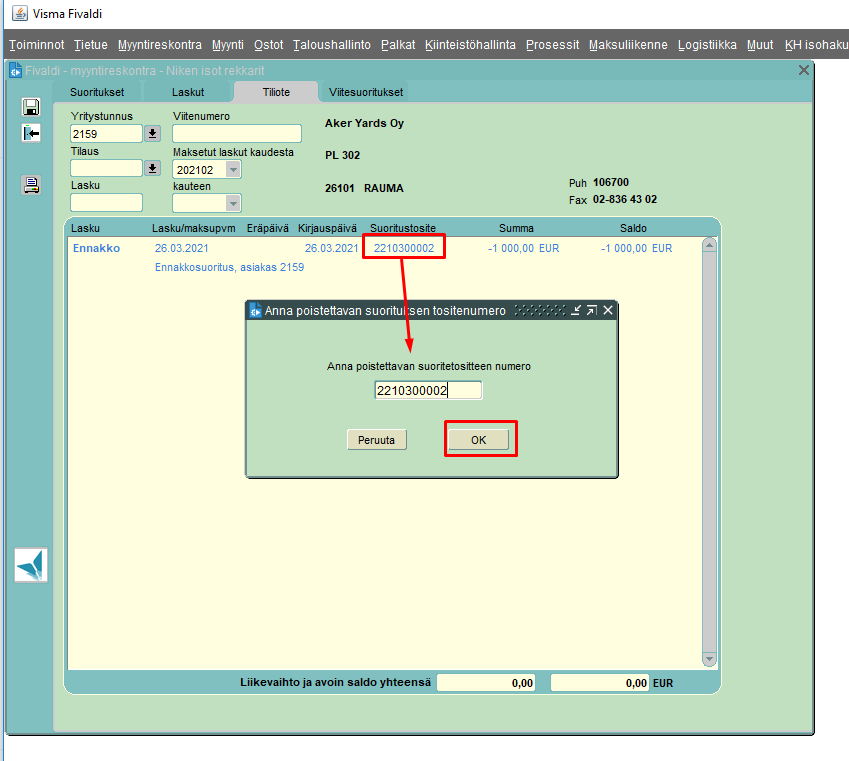Screen dimensions: 849x761
Task: Click the Java icon in title bar
Action: tap(19, 13)
